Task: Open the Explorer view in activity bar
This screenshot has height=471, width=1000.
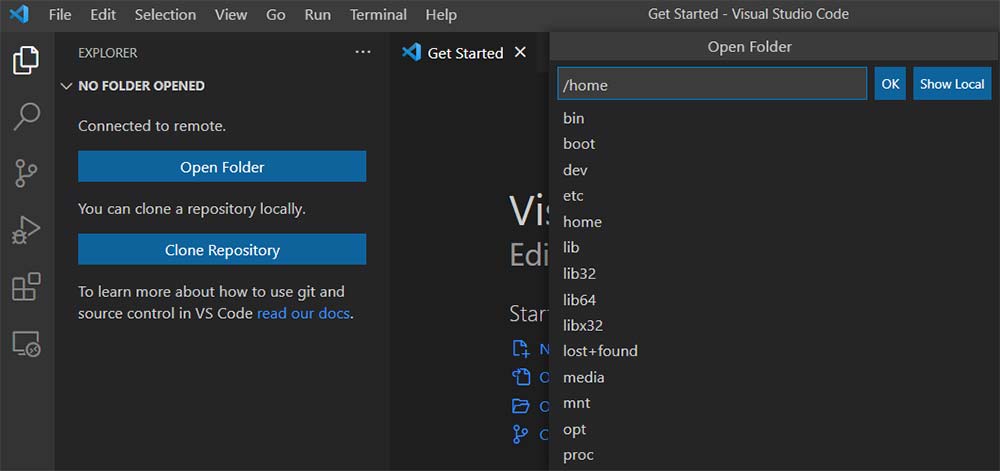Action: tap(26, 61)
